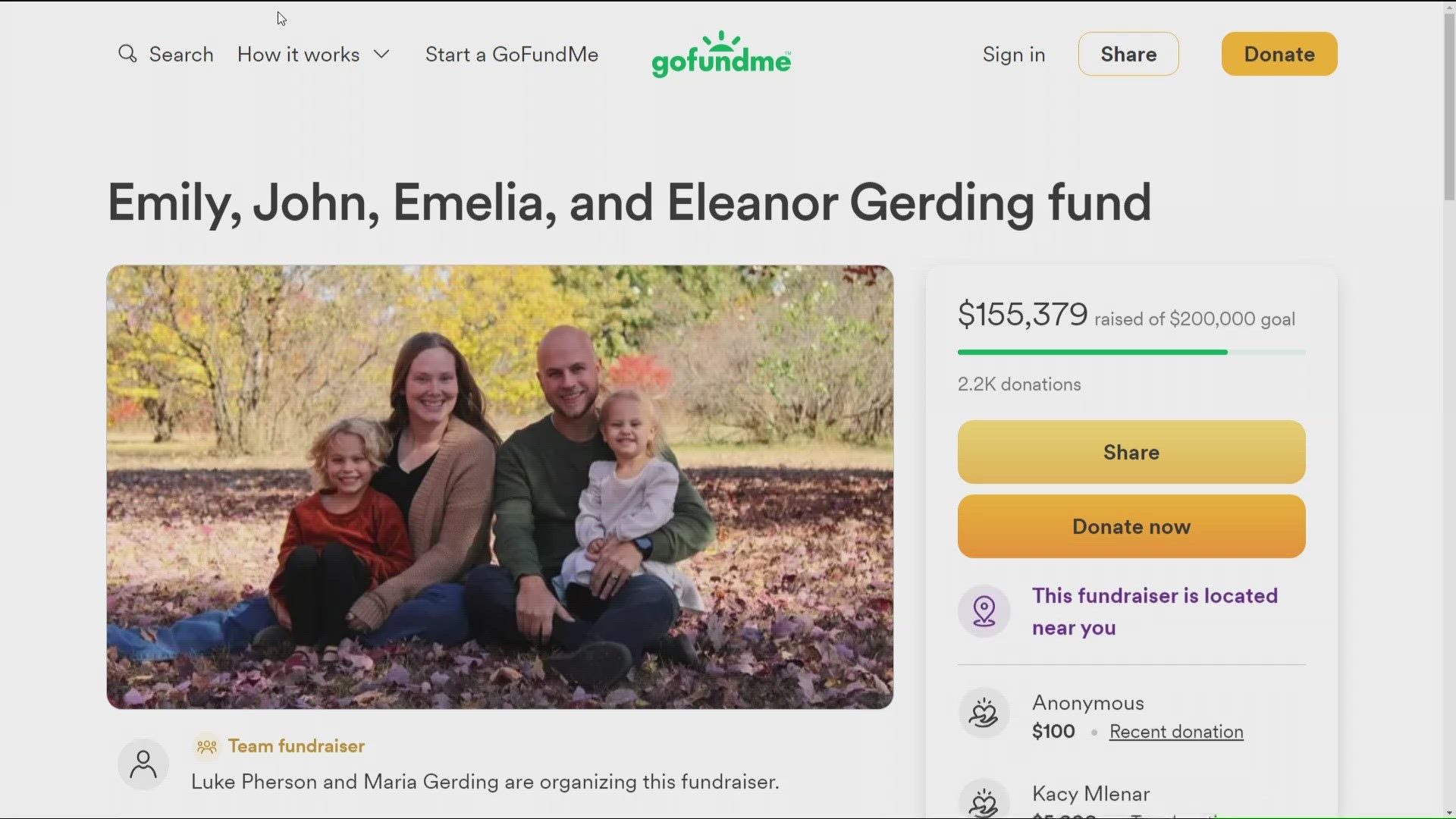Click the GoFundMe logo icon

[x=720, y=54]
